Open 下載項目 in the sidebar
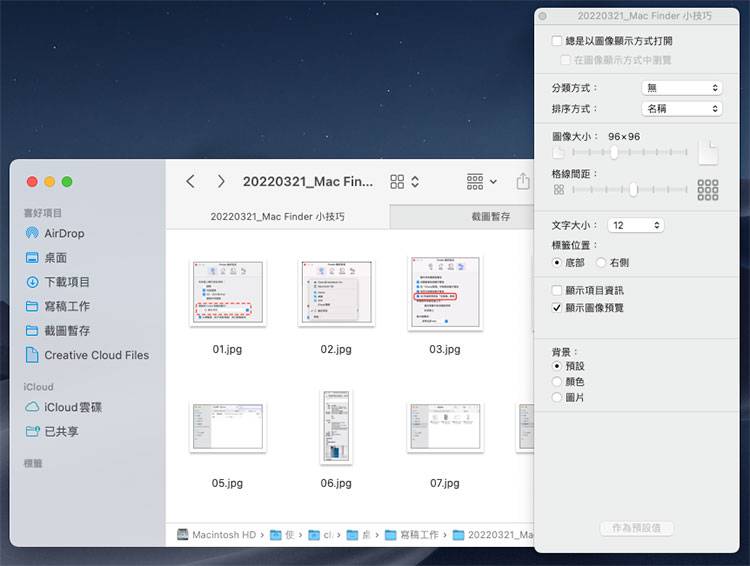The height and width of the screenshot is (566, 750). (x=66, y=282)
